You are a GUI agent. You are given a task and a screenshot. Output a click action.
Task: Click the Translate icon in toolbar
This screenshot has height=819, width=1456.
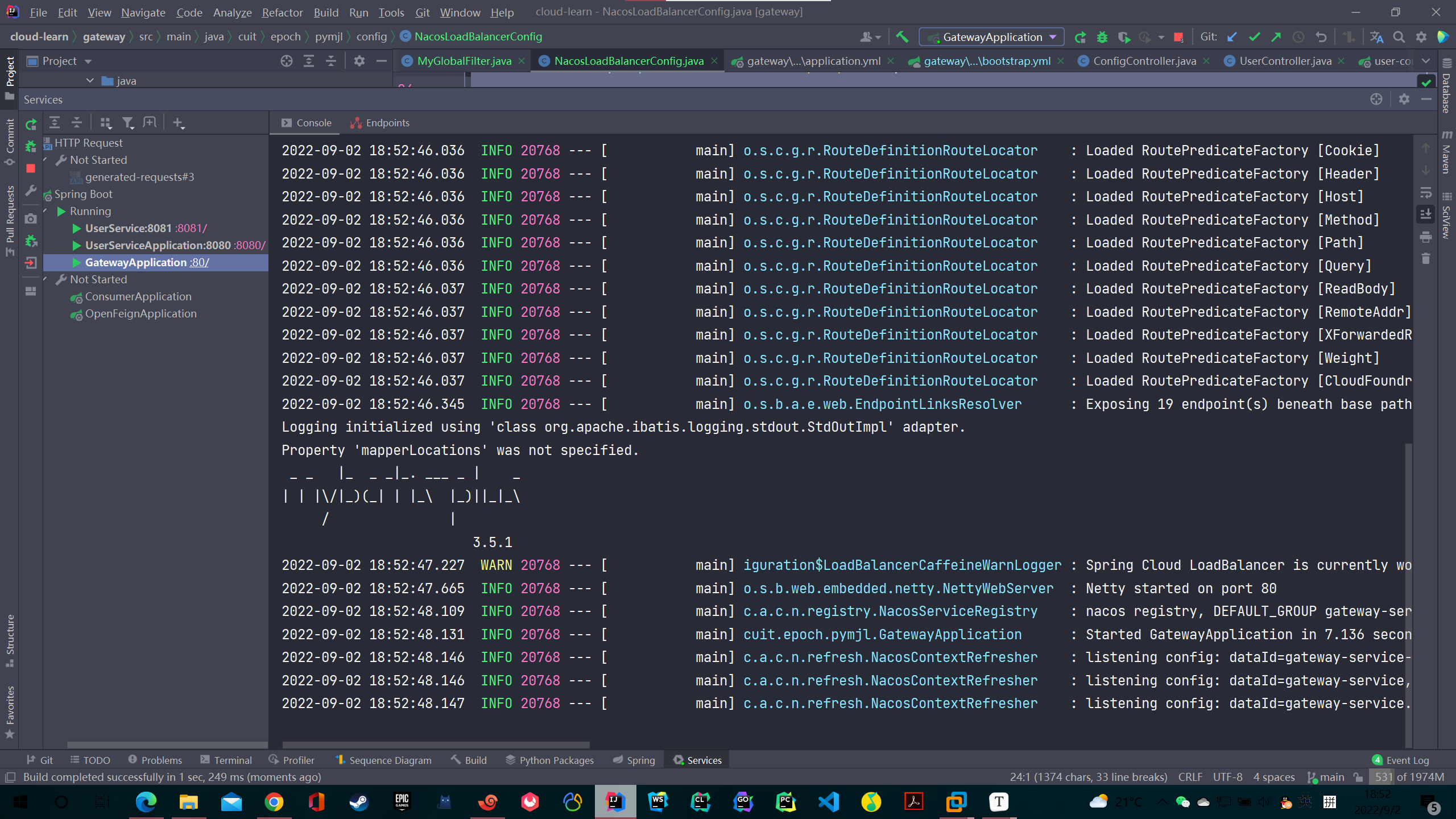point(1376,37)
